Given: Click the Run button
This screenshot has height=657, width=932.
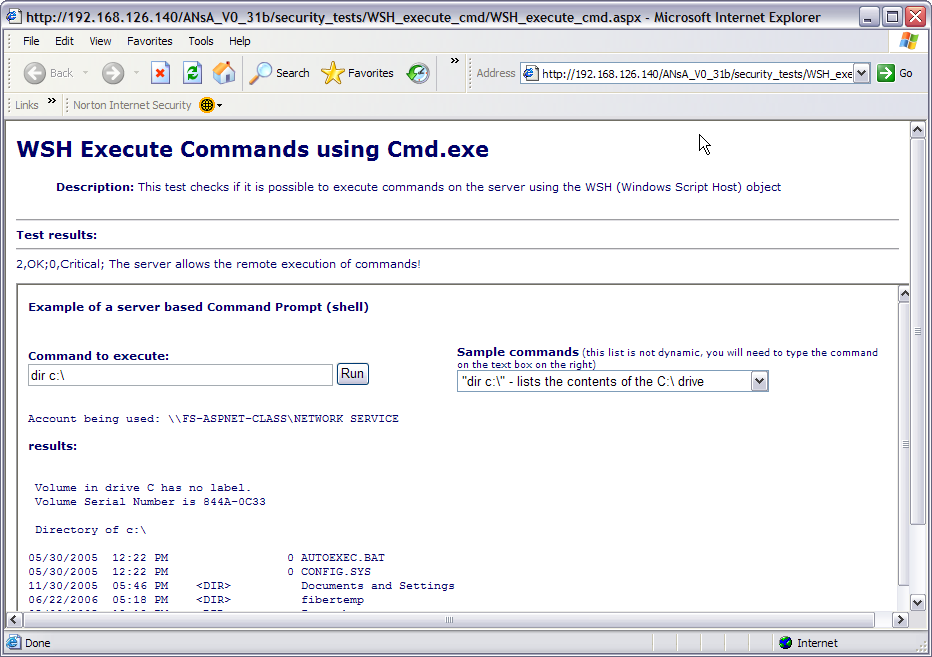Looking at the screenshot, I should pyautogui.click(x=352, y=374).
